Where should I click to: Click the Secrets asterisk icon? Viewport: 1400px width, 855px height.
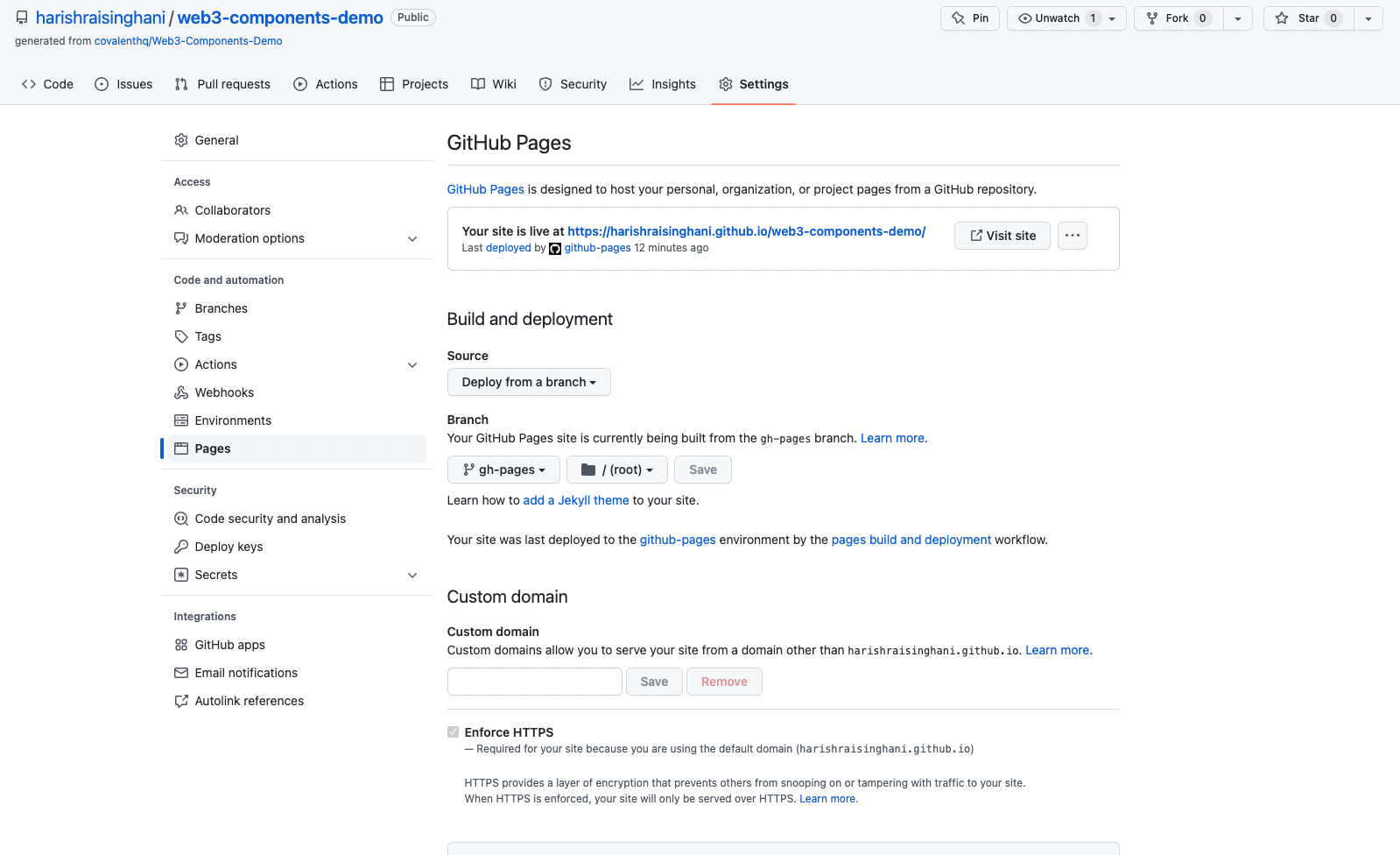click(x=181, y=575)
